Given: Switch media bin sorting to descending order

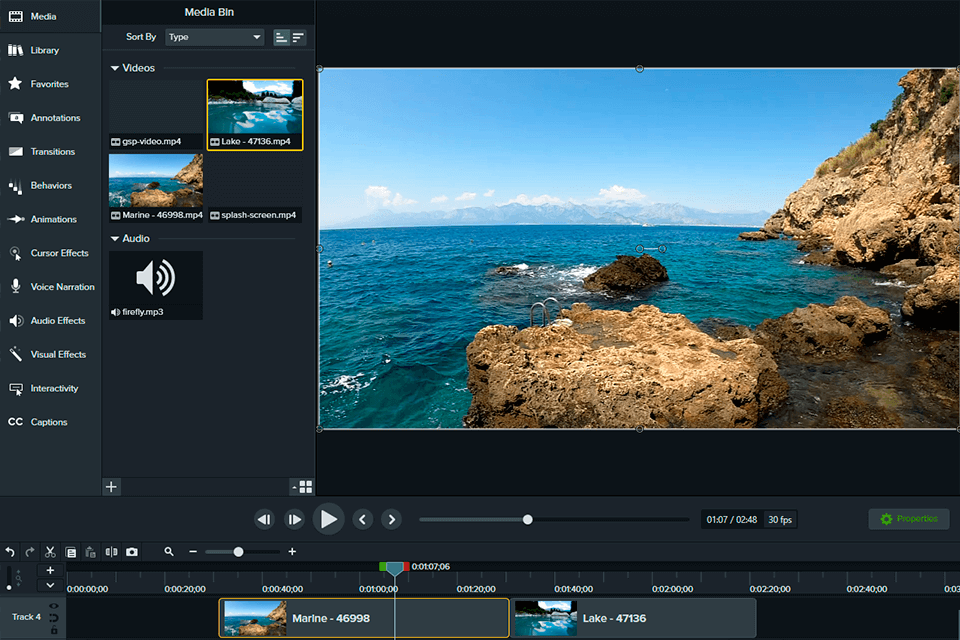Looking at the screenshot, I should tap(298, 37).
